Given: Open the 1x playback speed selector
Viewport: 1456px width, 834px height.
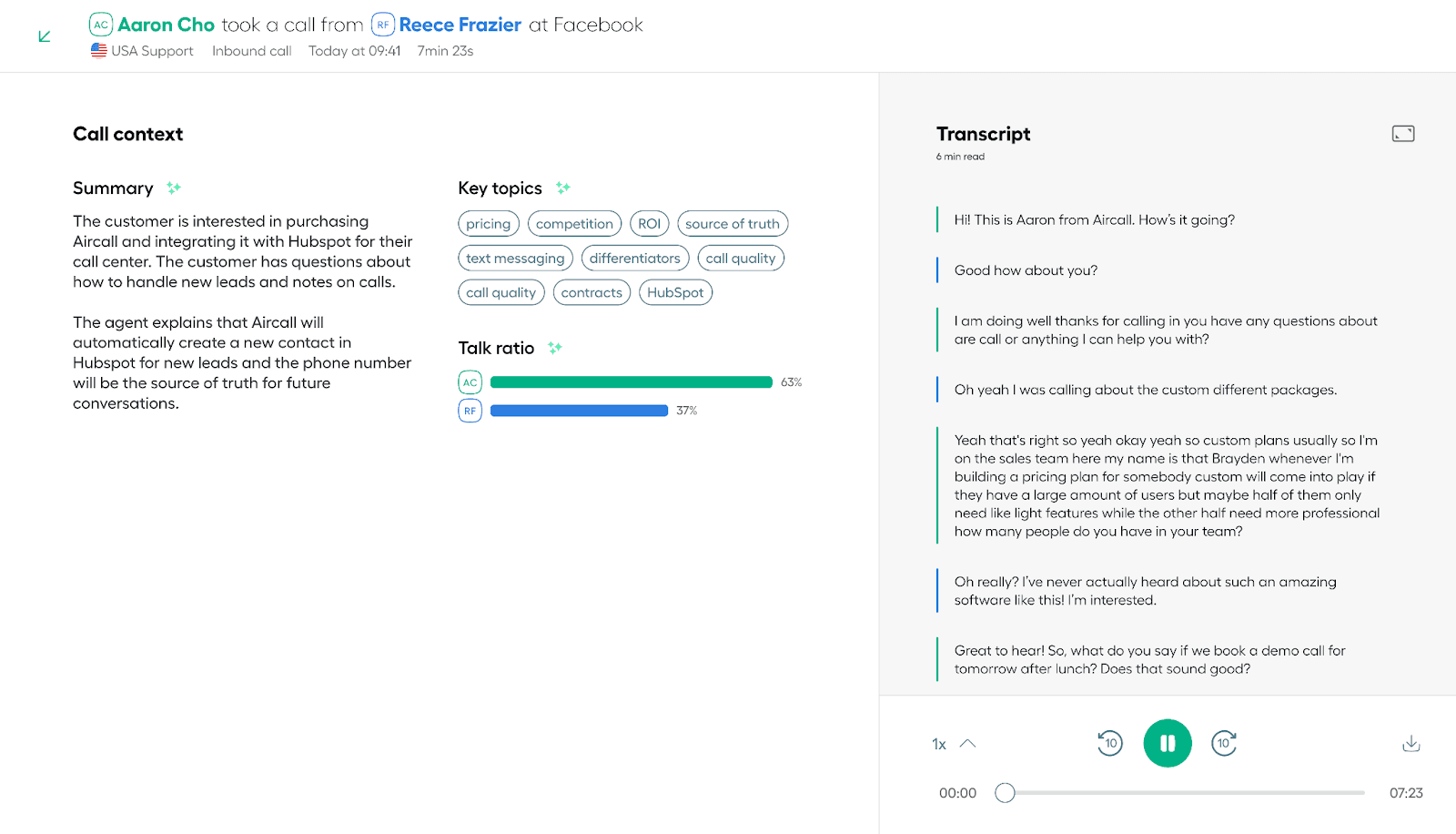Looking at the screenshot, I should (939, 744).
